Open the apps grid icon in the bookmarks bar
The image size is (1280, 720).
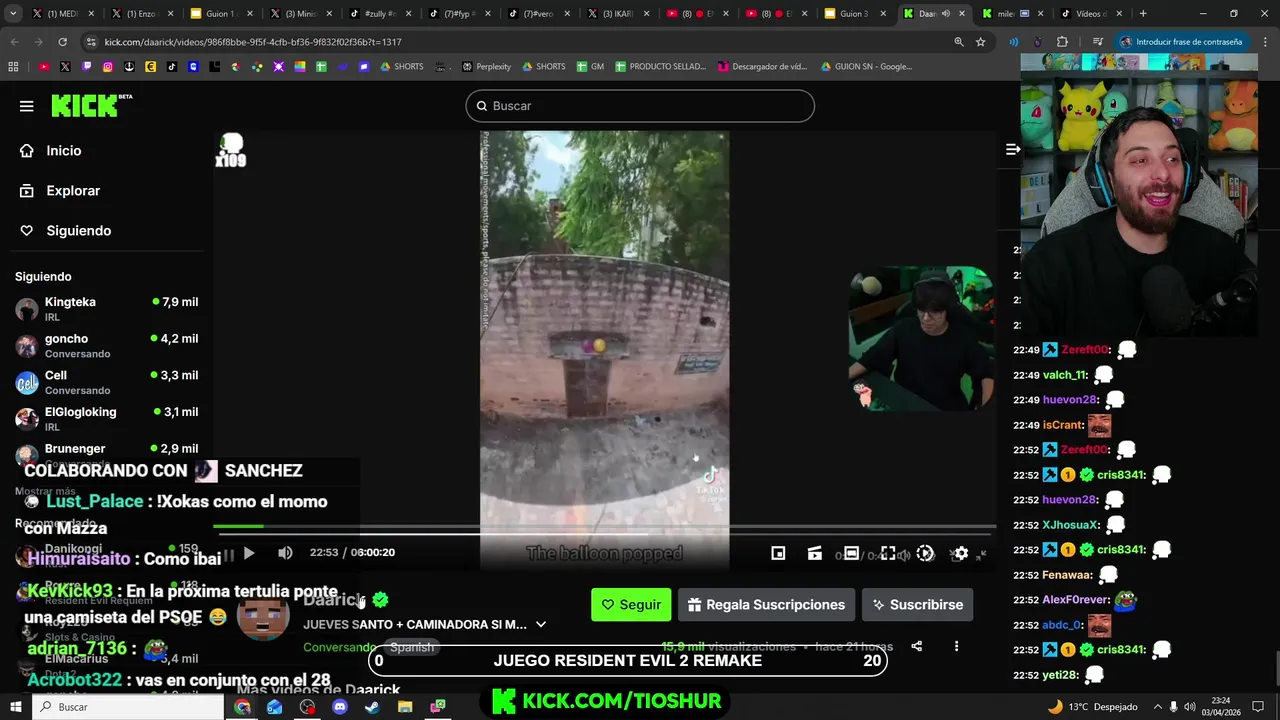click(x=13, y=67)
